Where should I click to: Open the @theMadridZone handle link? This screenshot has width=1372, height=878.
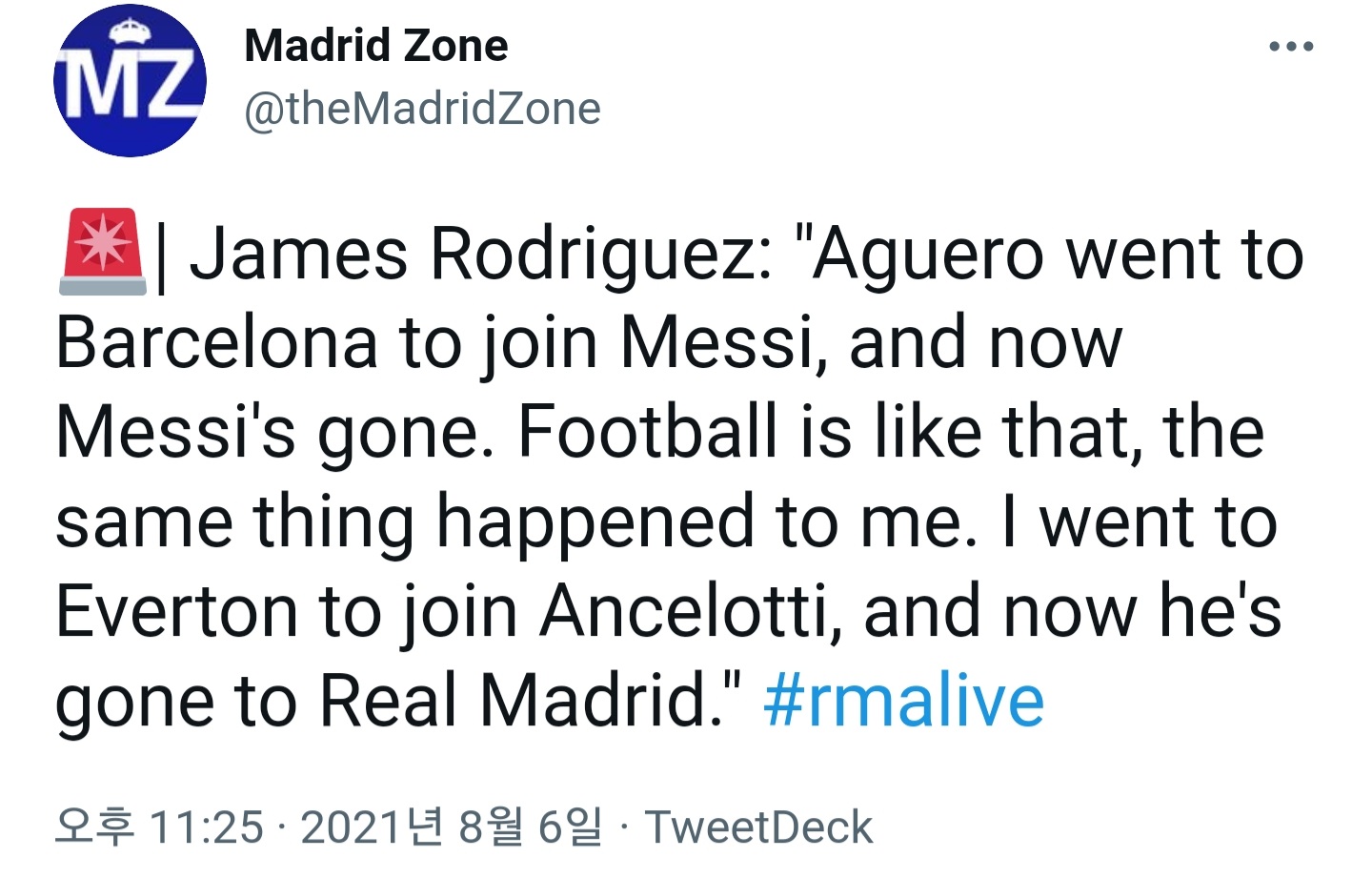(422, 109)
